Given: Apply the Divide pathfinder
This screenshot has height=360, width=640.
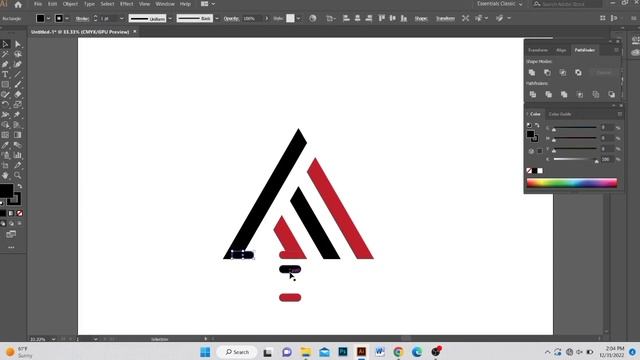Looking at the screenshot, I should tap(533, 94).
